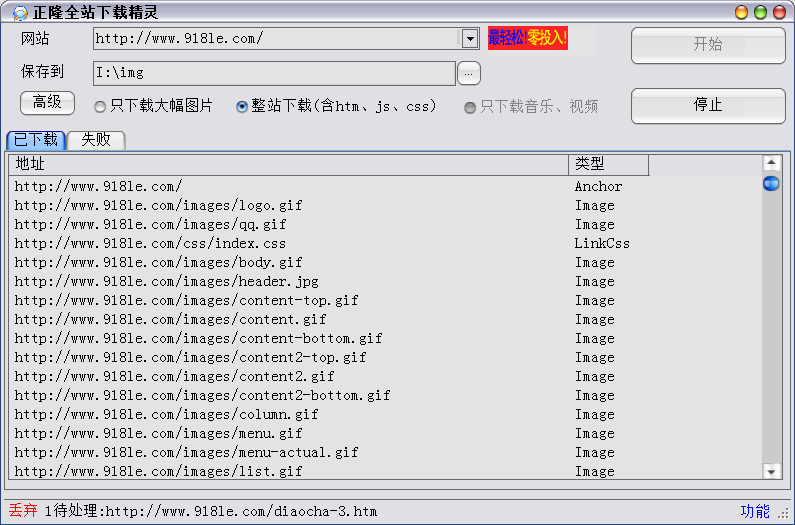Sort by the 地址 column header

[x=288, y=164]
